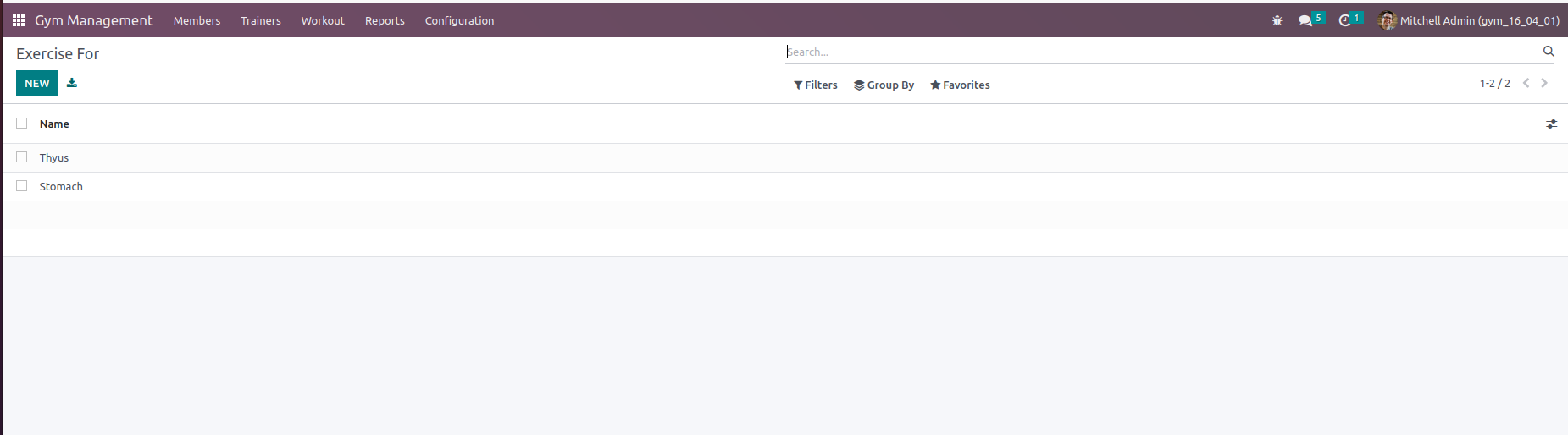Image resolution: width=1568 pixels, height=435 pixels.
Task: Expand the Filters dropdown
Action: coord(816,85)
